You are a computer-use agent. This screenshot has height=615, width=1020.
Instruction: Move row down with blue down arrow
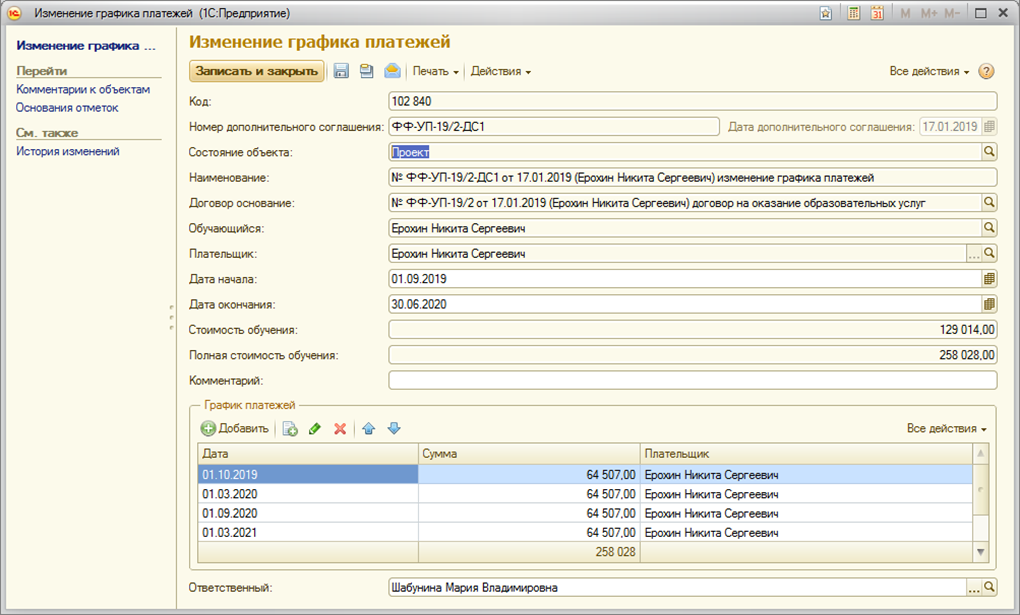(x=393, y=428)
